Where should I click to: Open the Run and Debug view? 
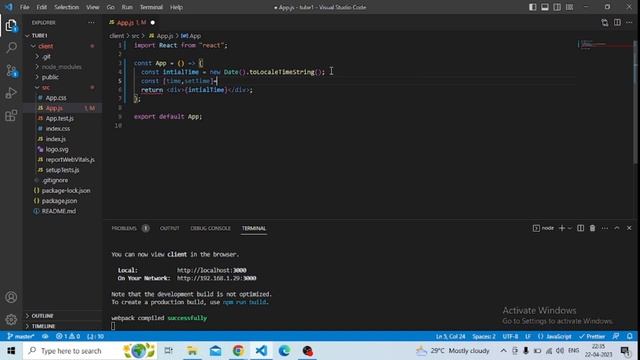tap(11, 93)
